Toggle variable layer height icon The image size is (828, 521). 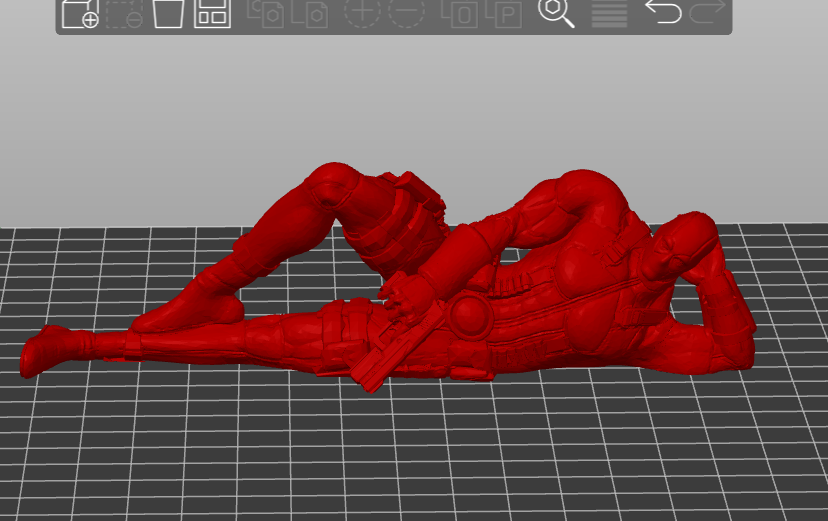coord(609,13)
